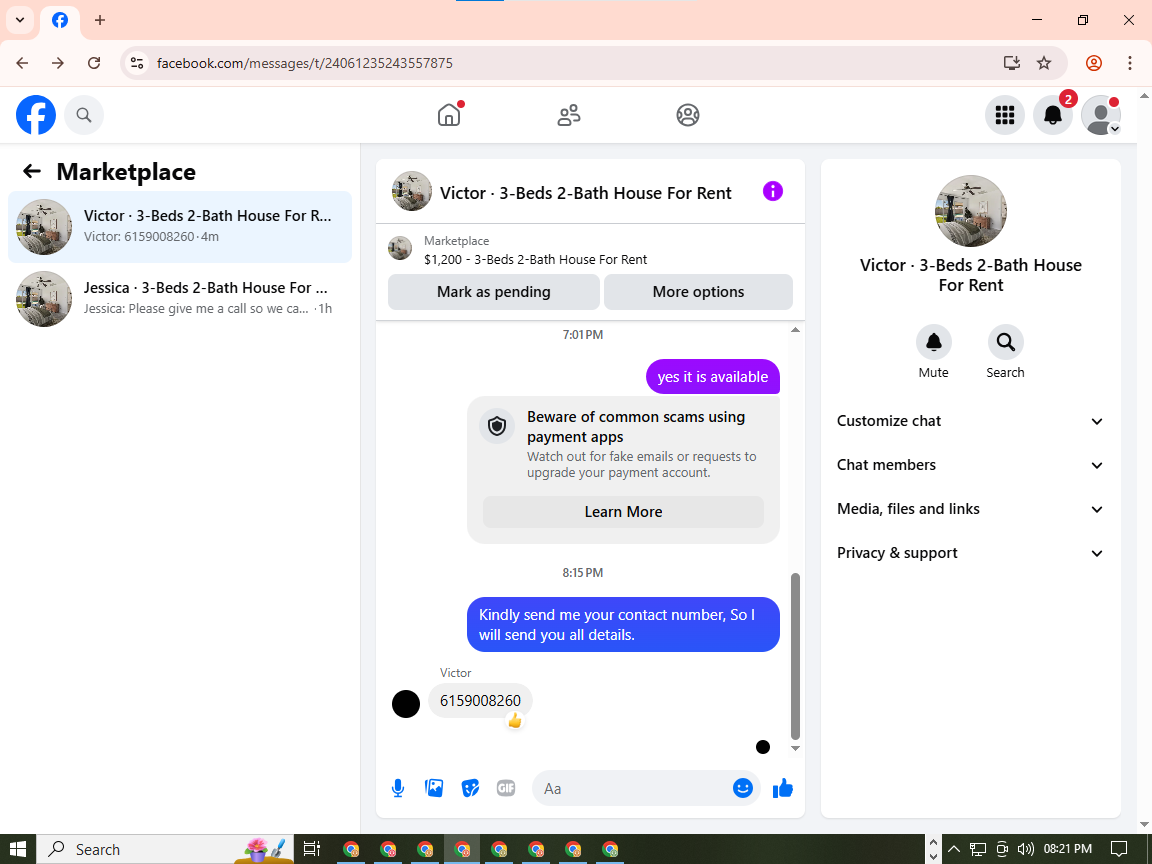1152x864 pixels.
Task: Click the Windows taskbar Search box
Action: click(165, 849)
